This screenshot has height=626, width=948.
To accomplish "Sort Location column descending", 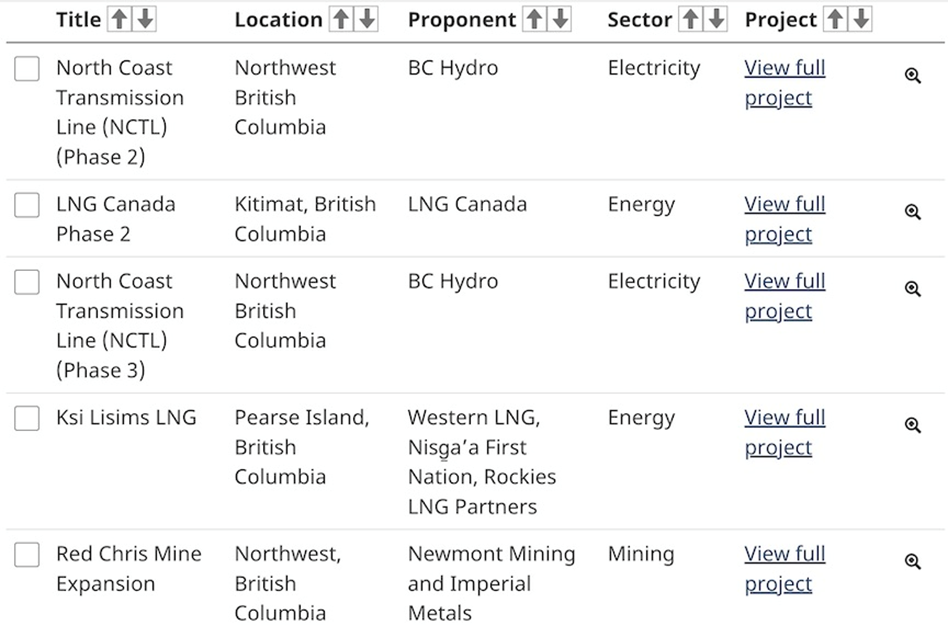I will 367,19.
